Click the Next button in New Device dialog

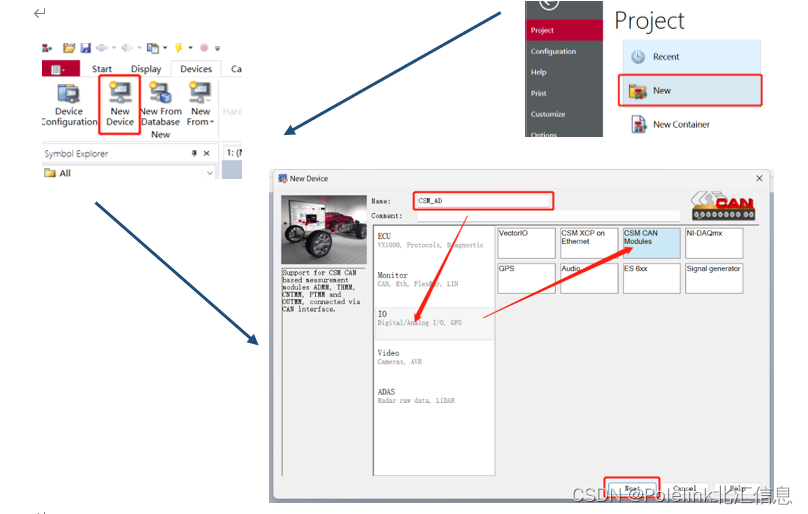632,489
